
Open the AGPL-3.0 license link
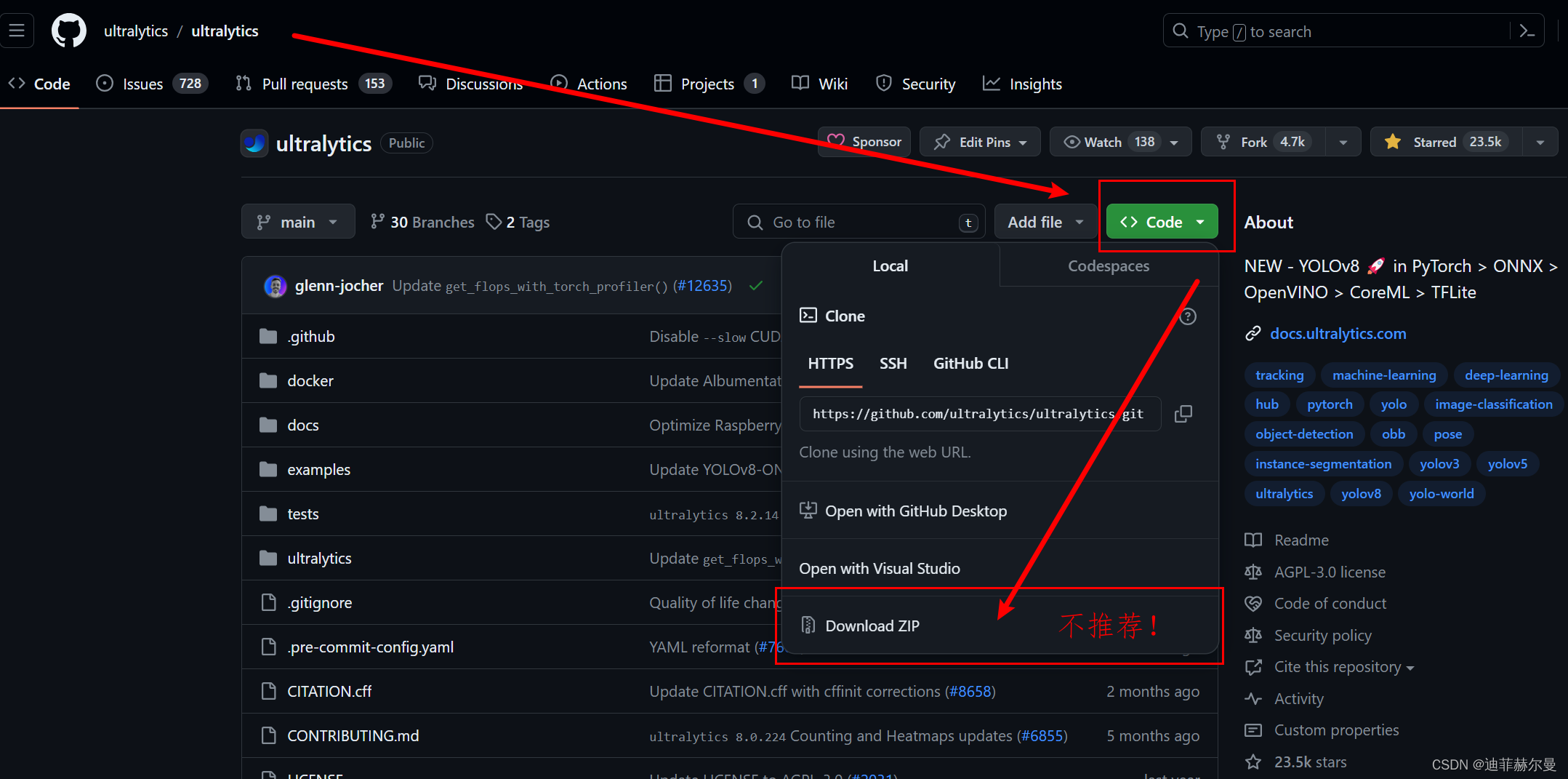pyautogui.click(x=1330, y=572)
